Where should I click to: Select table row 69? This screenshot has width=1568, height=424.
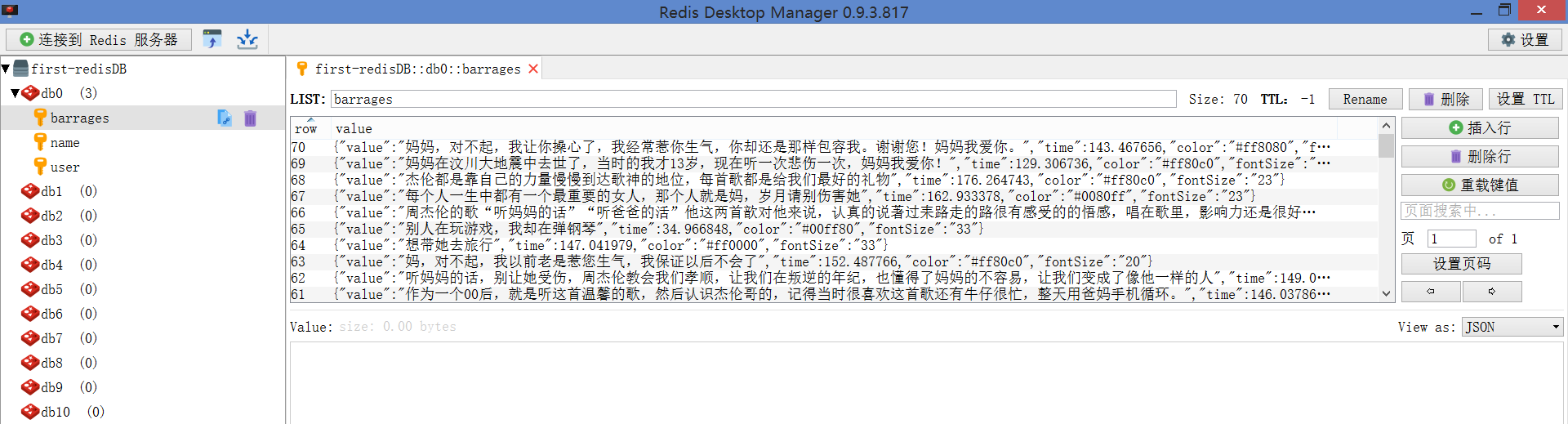[834, 163]
